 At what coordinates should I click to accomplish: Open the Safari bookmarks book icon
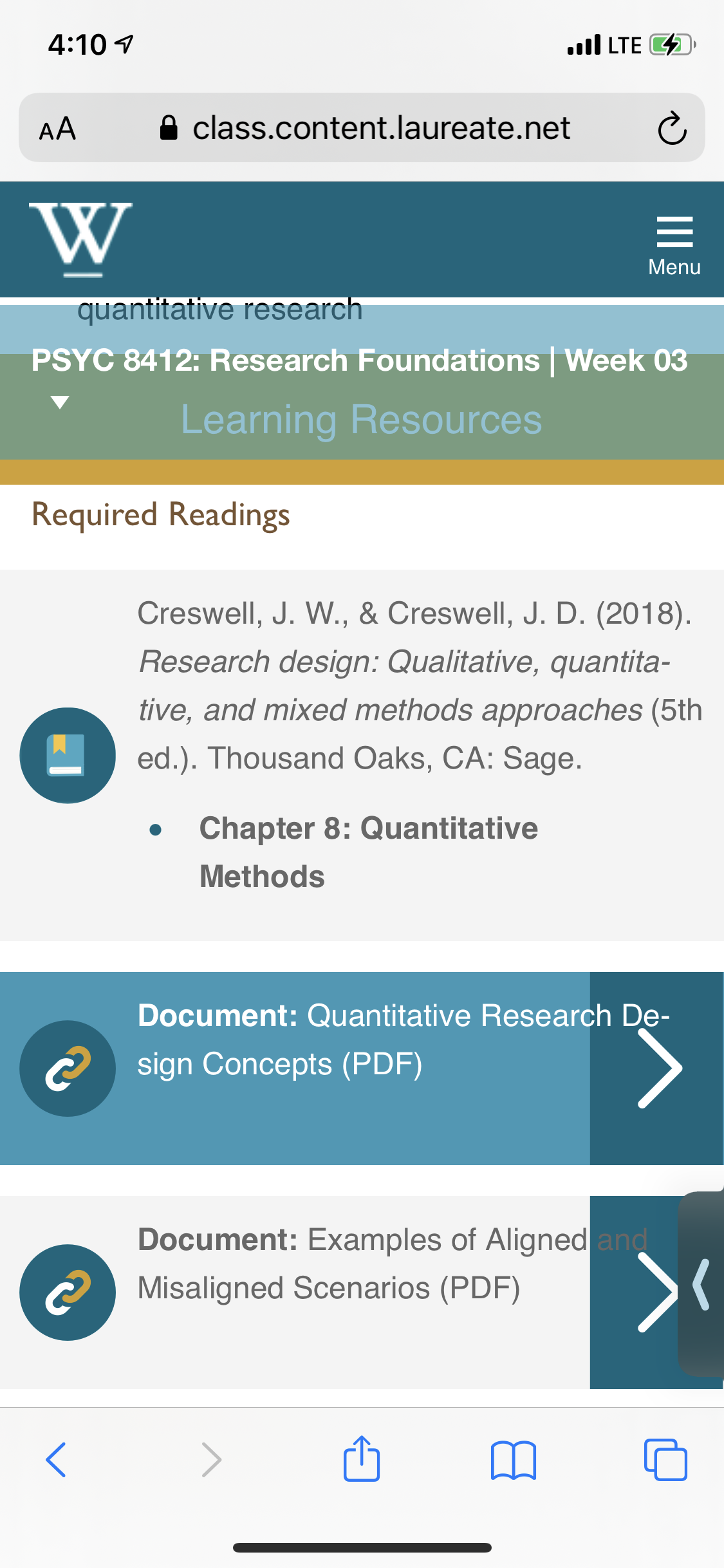pyautogui.click(x=513, y=1460)
